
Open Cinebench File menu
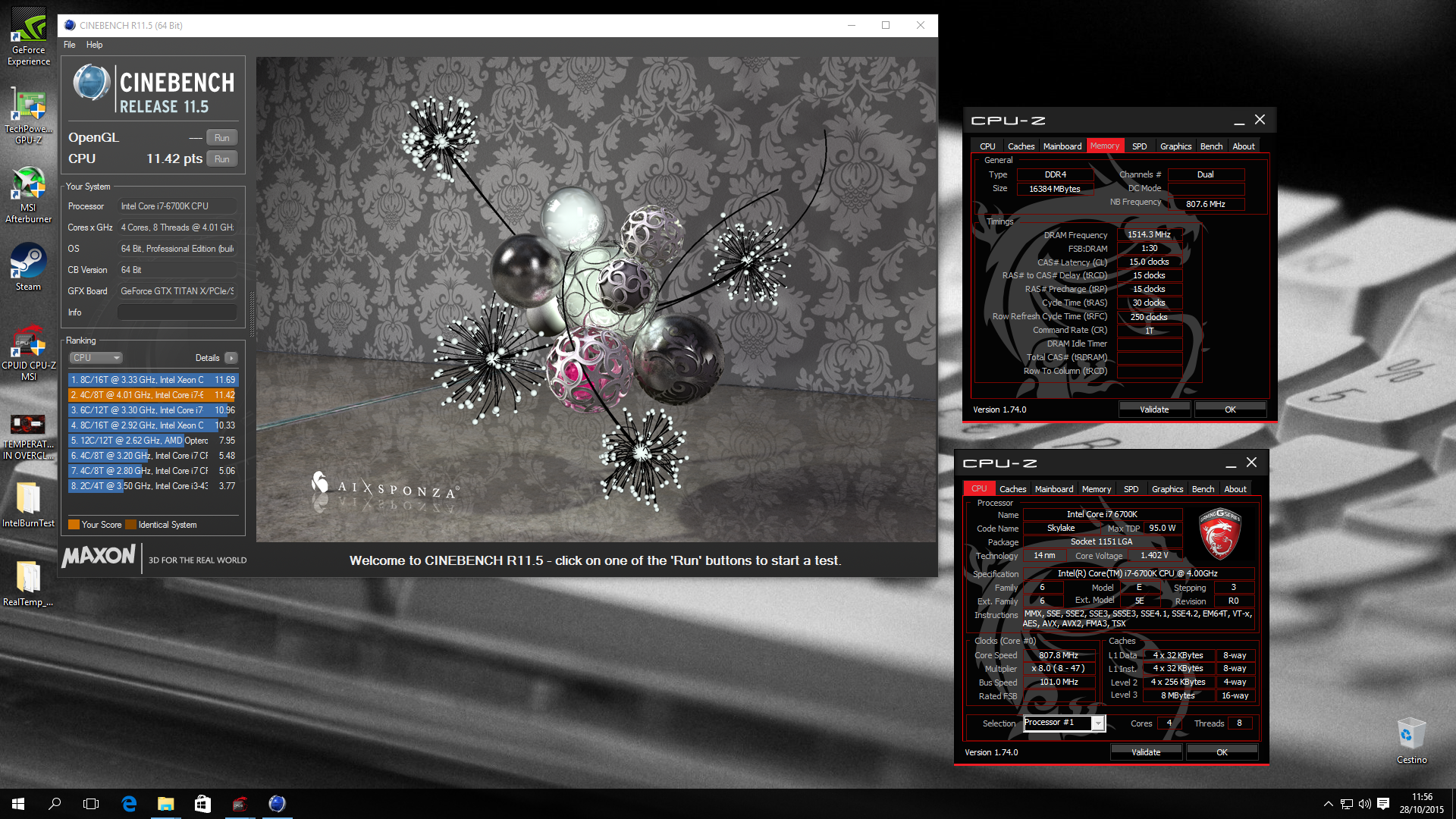[69, 45]
